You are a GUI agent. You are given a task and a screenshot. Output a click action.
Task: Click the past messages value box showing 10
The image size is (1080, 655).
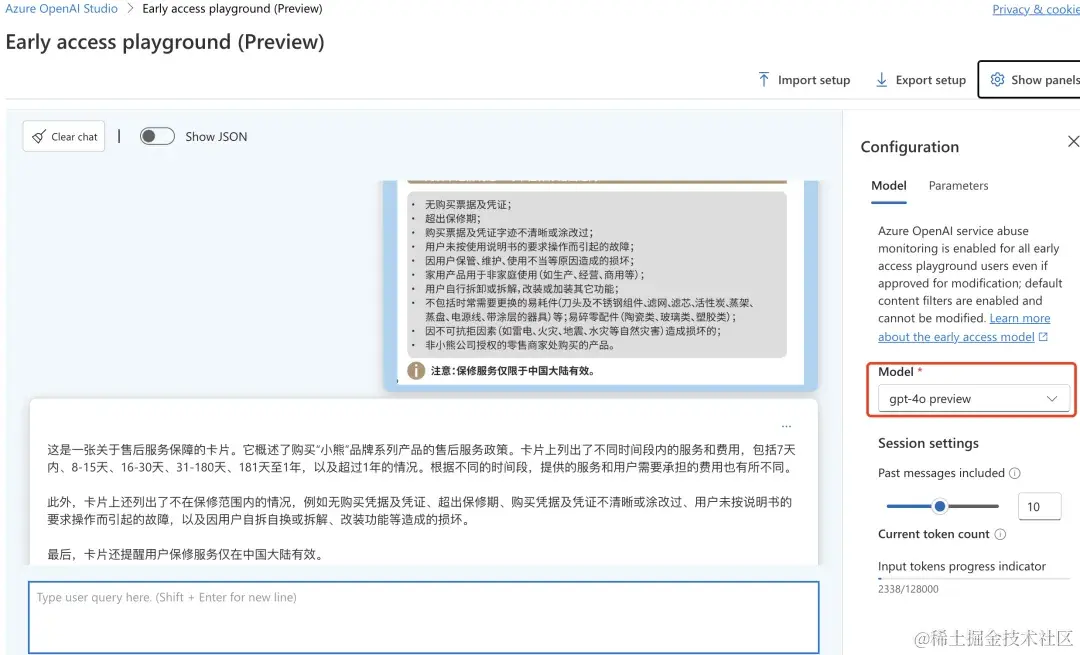(1039, 506)
